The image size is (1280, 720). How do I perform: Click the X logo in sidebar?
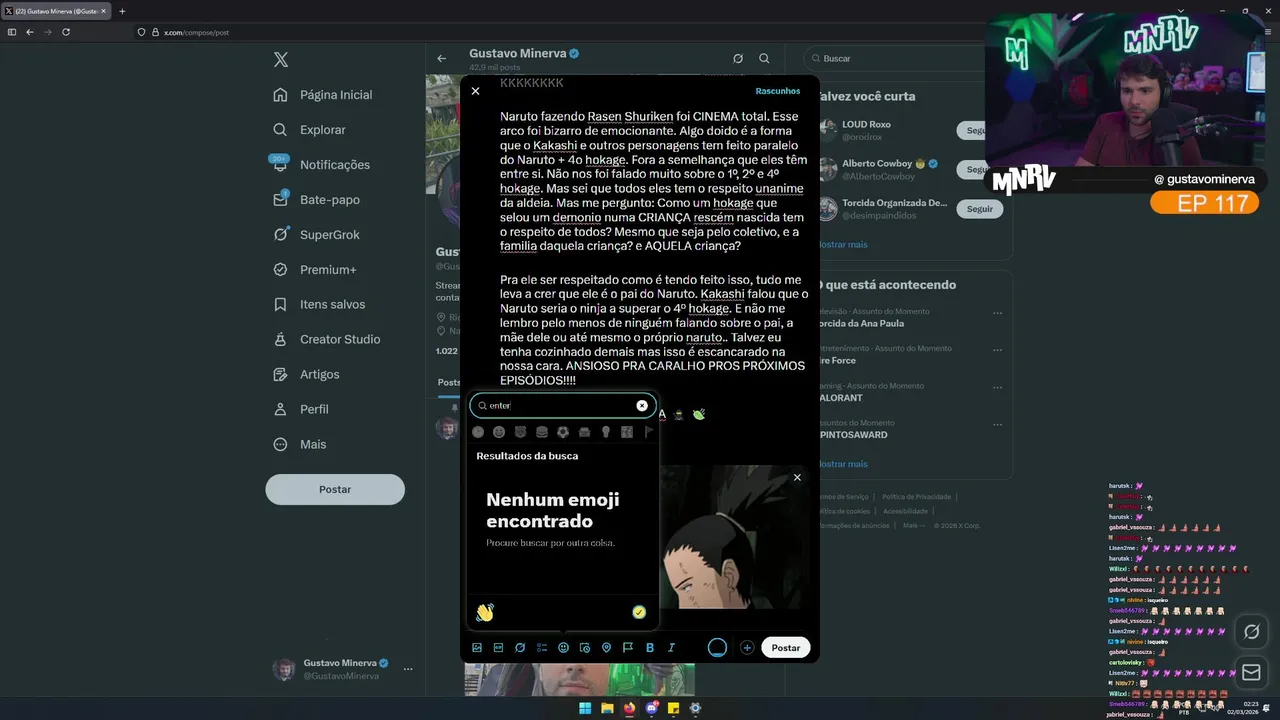tap(281, 60)
